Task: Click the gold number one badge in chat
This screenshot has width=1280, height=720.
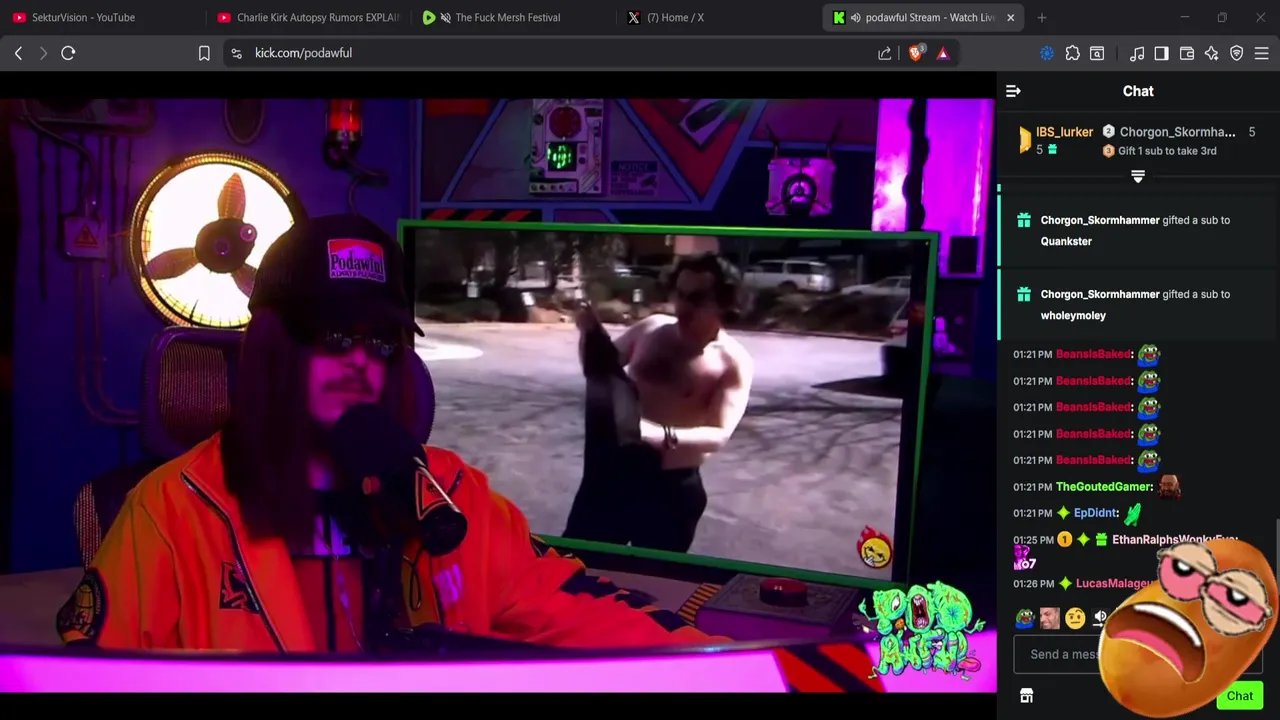Action: (x=1064, y=540)
